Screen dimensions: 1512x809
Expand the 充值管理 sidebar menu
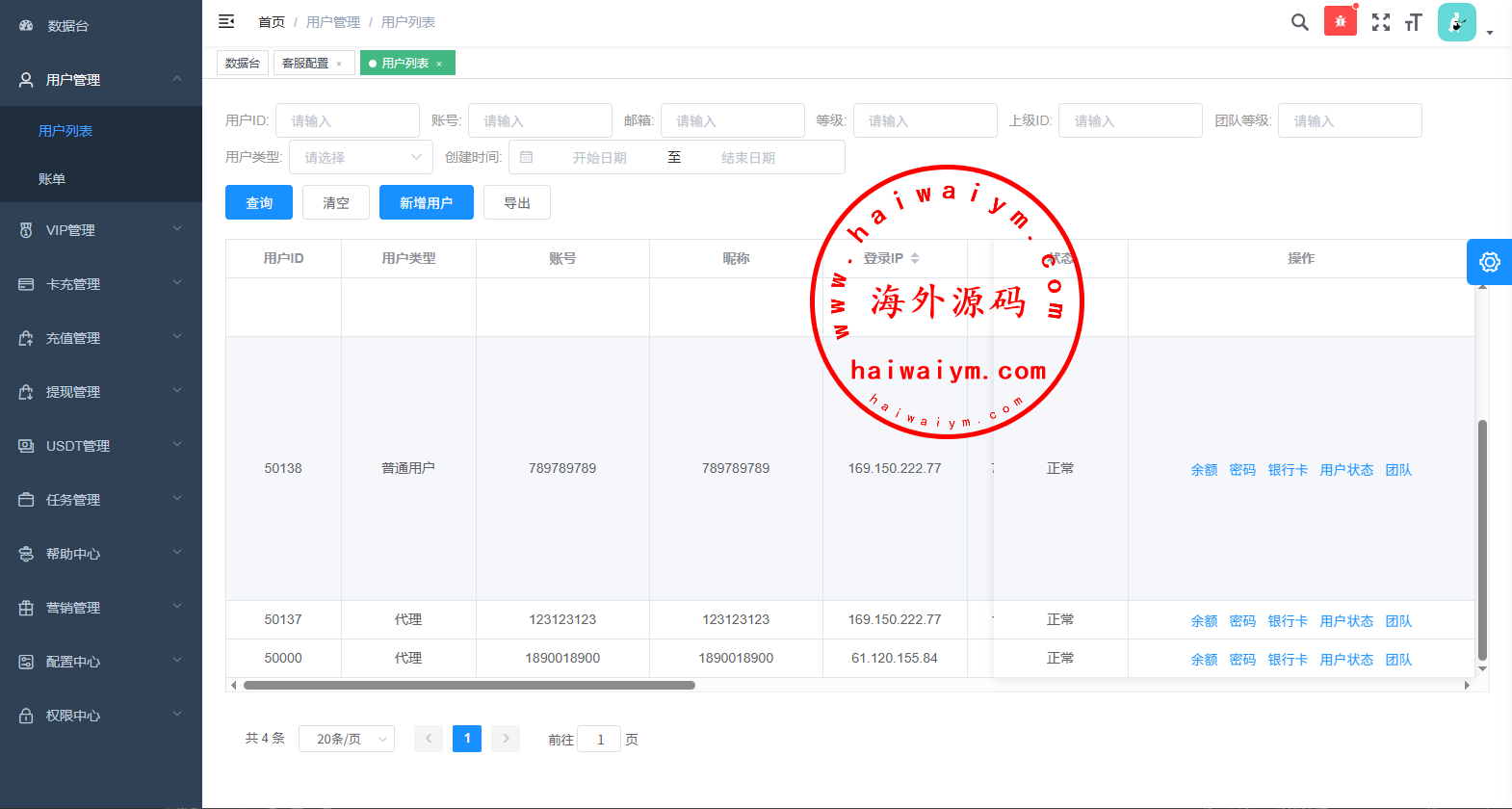tap(101, 338)
